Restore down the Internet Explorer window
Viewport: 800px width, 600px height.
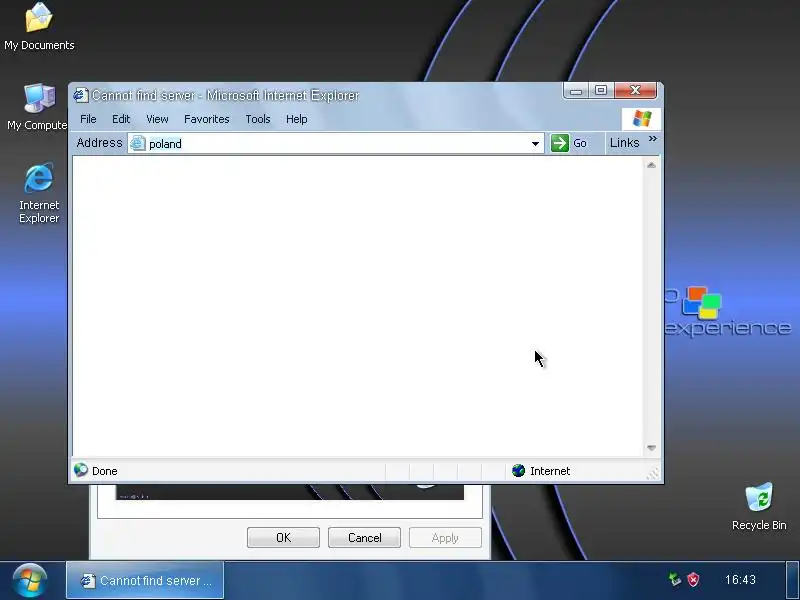[x=601, y=90]
